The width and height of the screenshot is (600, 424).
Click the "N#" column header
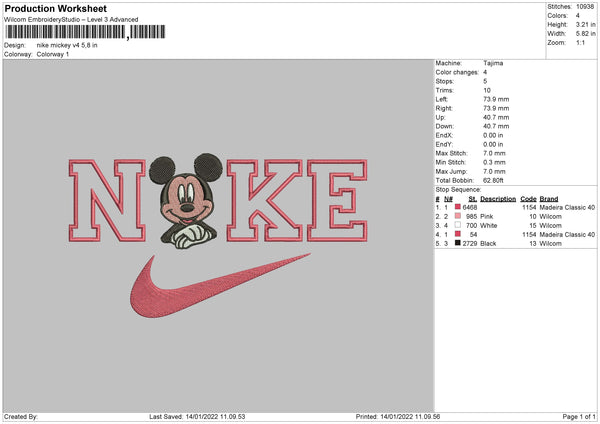point(448,199)
